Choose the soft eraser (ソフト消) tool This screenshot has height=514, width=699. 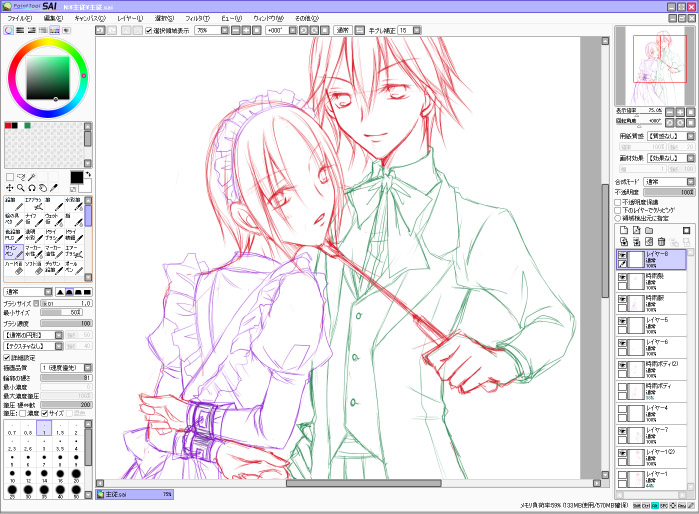click(34, 267)
